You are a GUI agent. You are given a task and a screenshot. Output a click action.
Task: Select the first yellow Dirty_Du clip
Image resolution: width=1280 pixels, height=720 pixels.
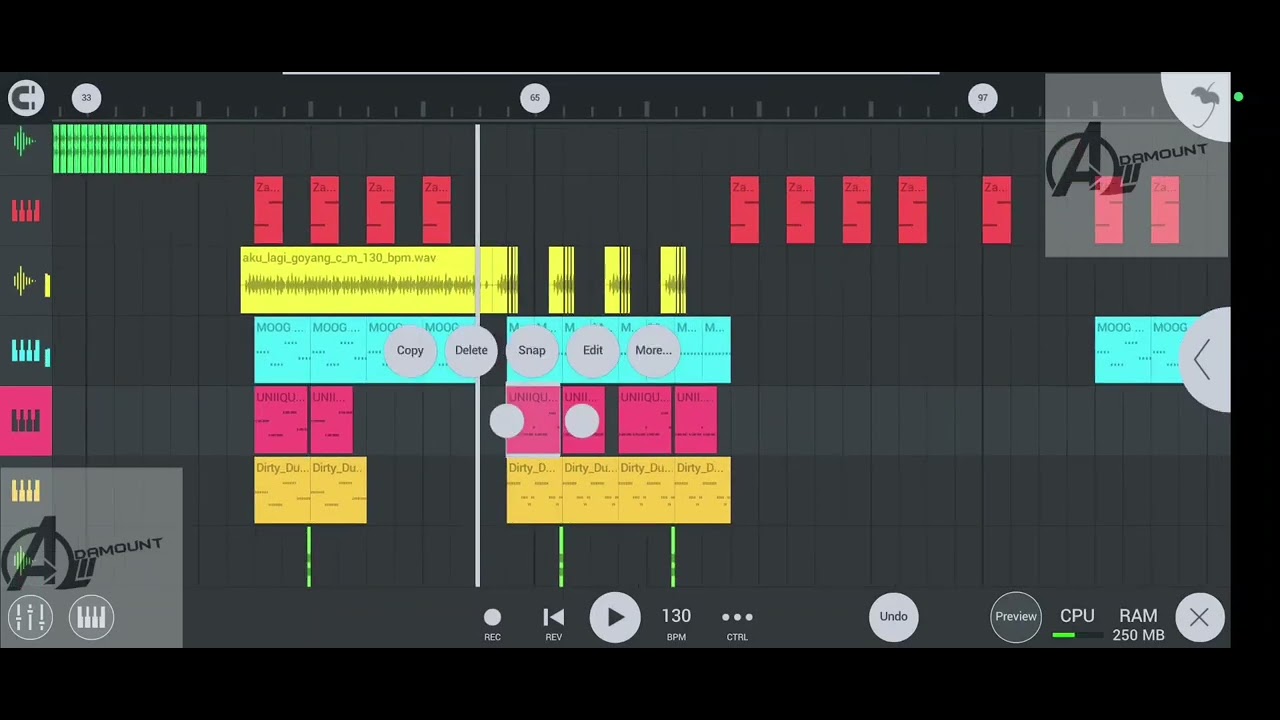(282, 490)
